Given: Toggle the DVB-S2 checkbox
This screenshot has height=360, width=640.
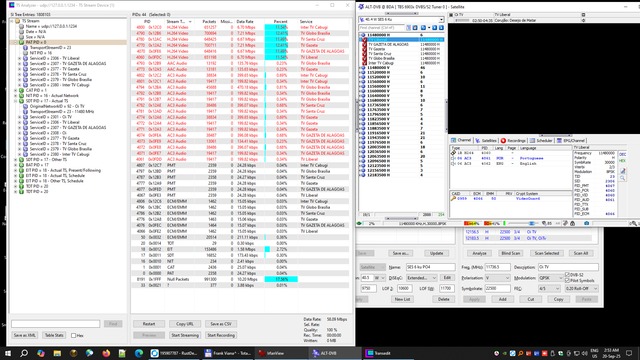Looking at the screenshot, I should click(567, 275).
